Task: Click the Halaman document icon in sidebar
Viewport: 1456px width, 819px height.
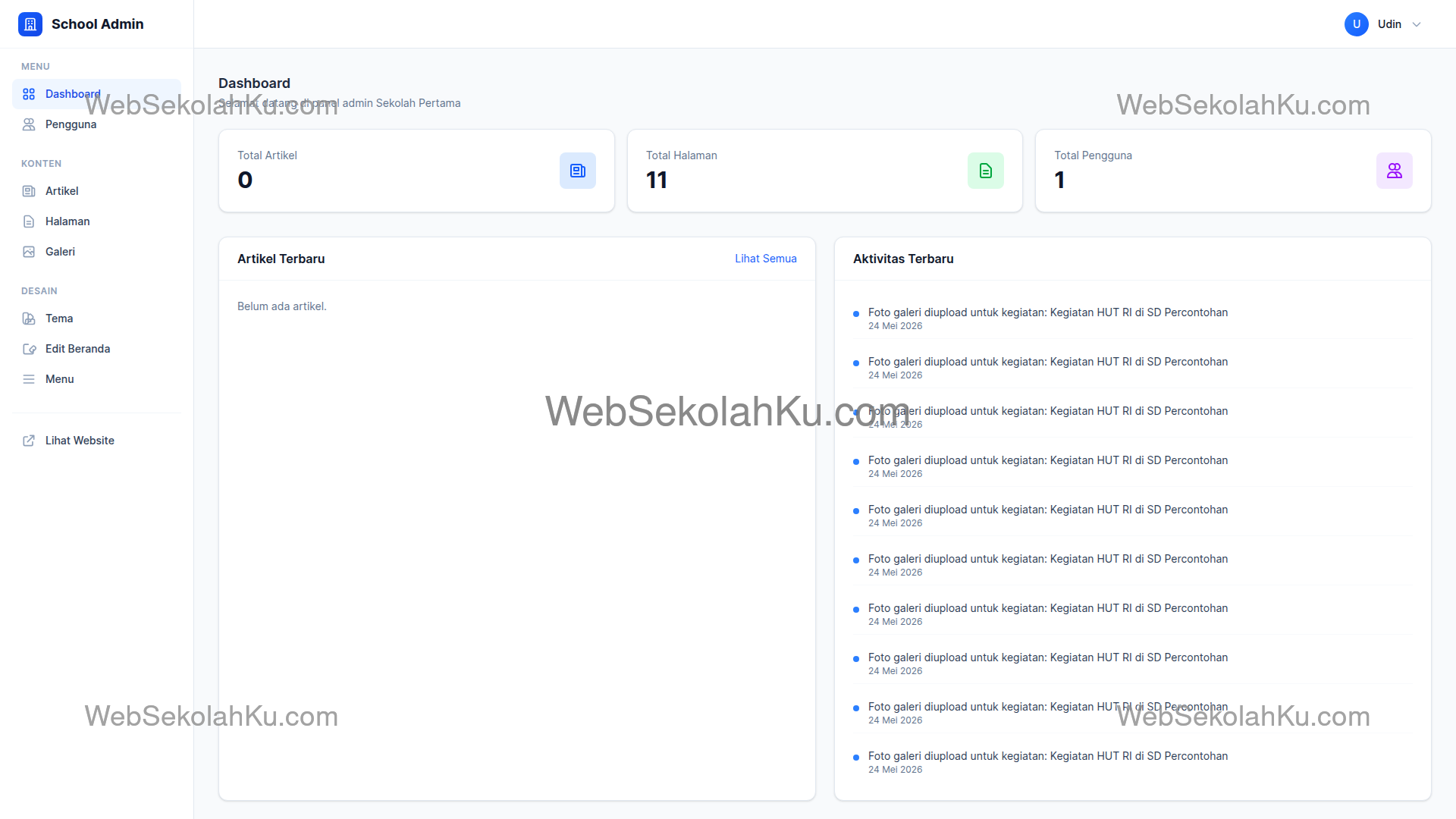Action: pyautogui.click(x=29, y=221)
